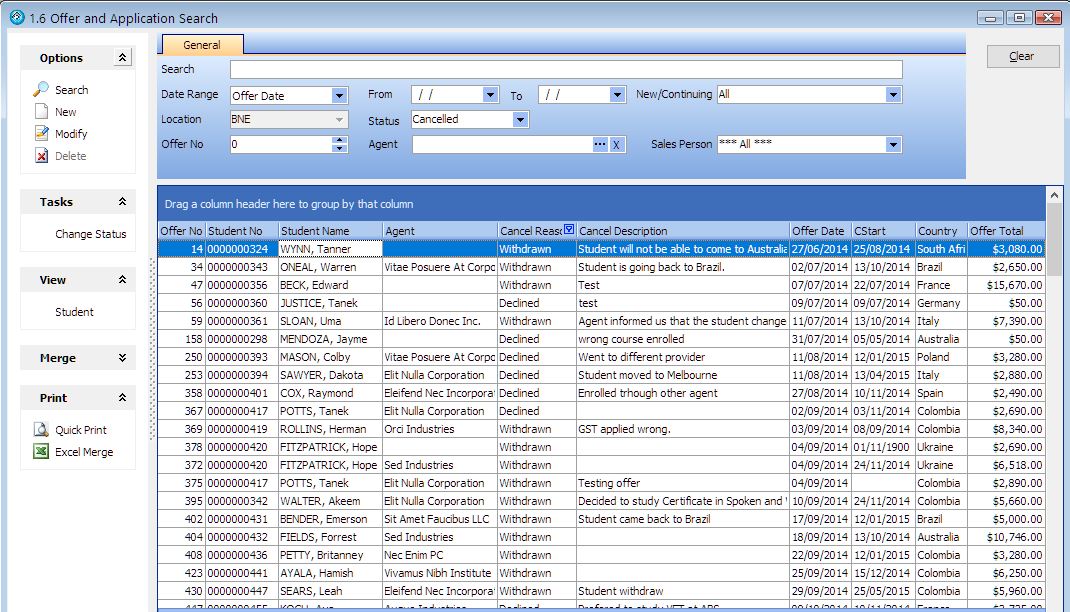Click the Search magnifier icon in Options

[x=41, y=89]
